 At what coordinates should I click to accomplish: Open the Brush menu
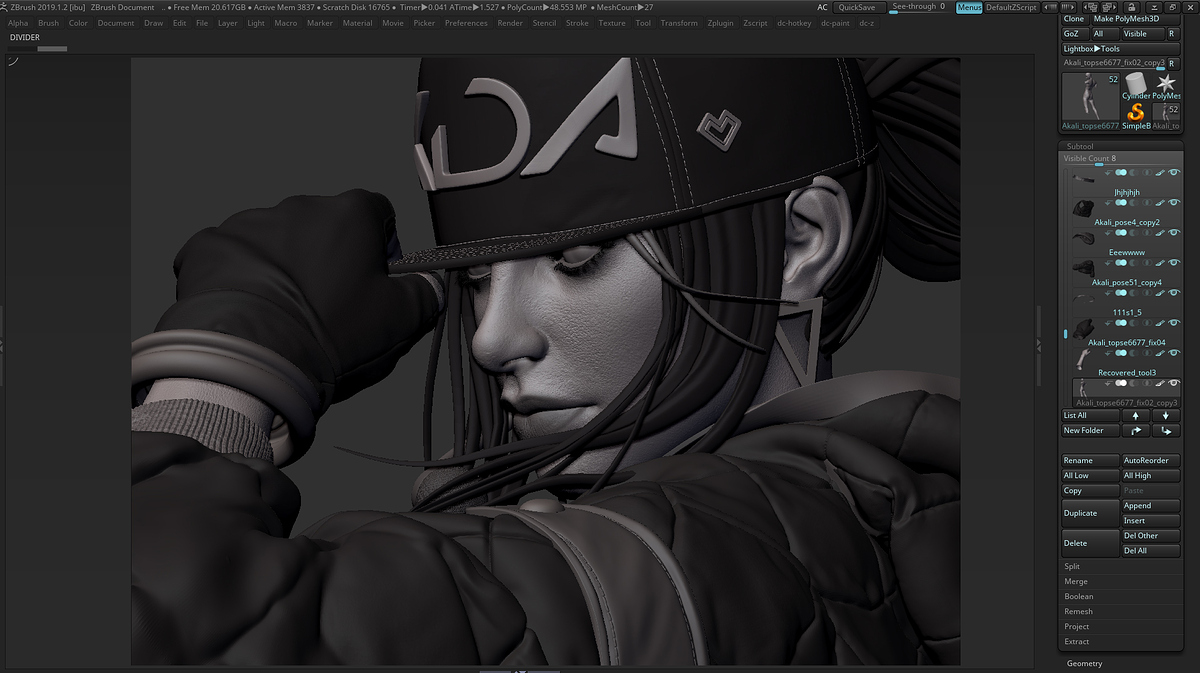click(48, 23)
